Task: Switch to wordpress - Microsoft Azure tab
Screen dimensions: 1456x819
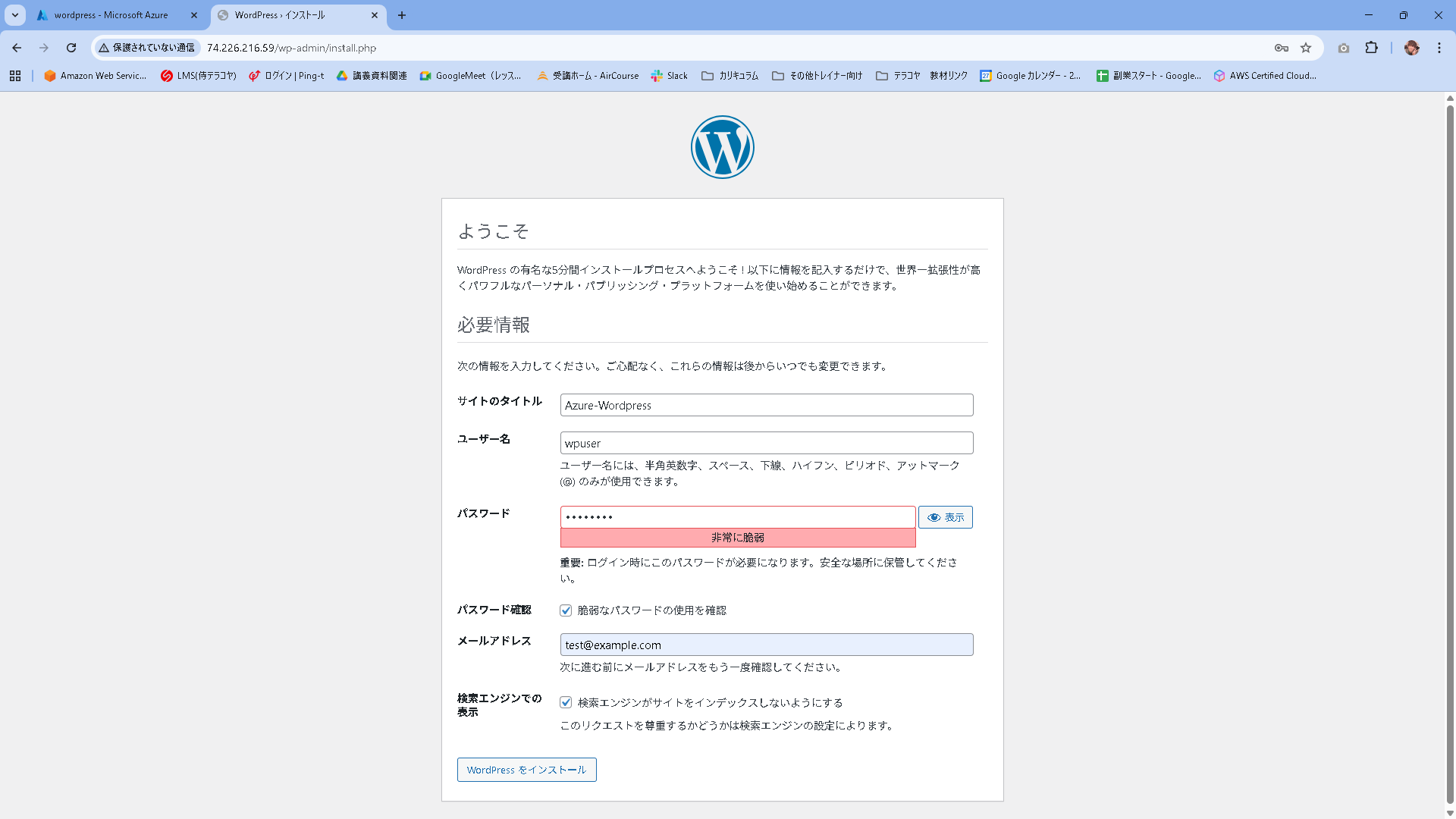Action: click(111, 15)
